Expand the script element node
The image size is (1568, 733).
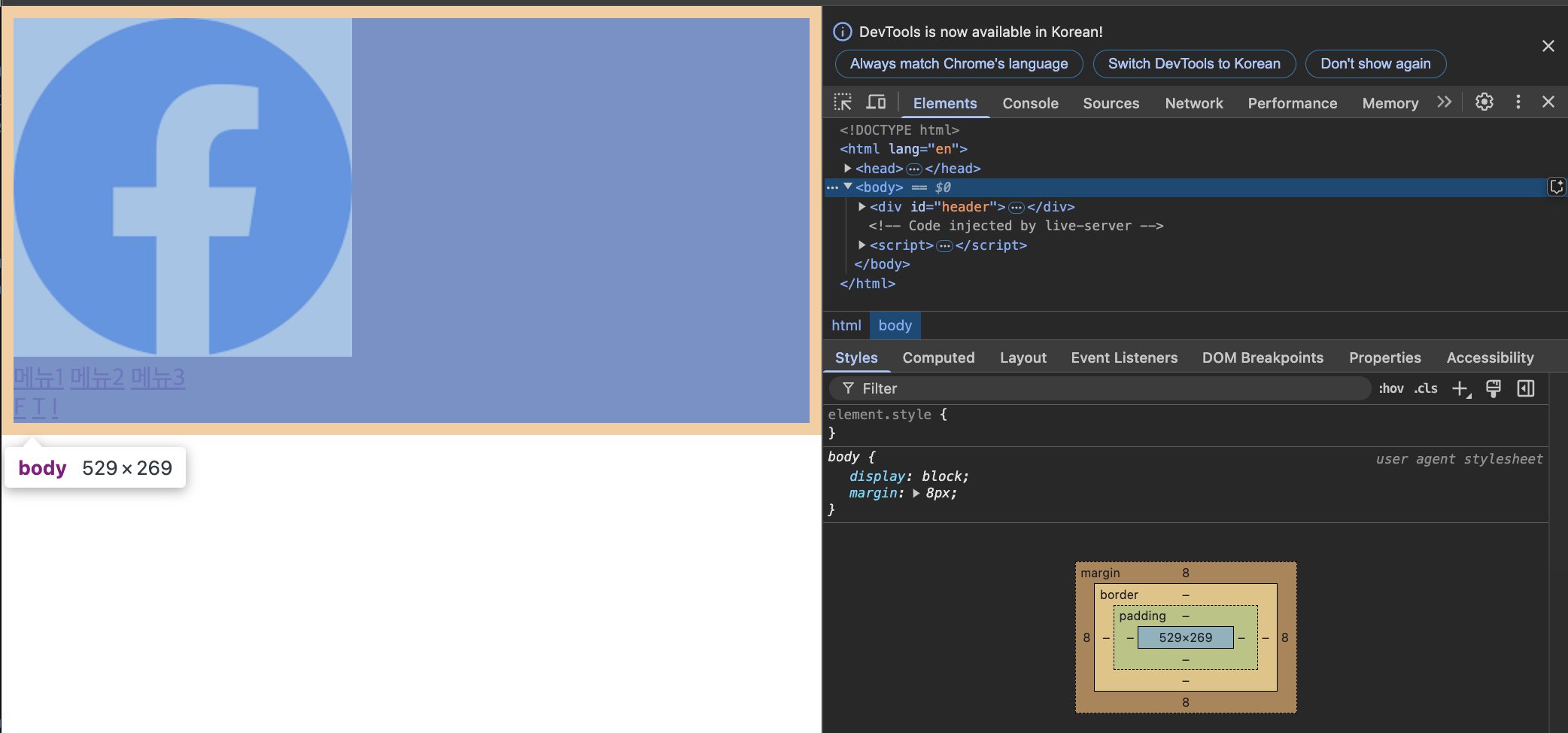[x=862, y=245]
